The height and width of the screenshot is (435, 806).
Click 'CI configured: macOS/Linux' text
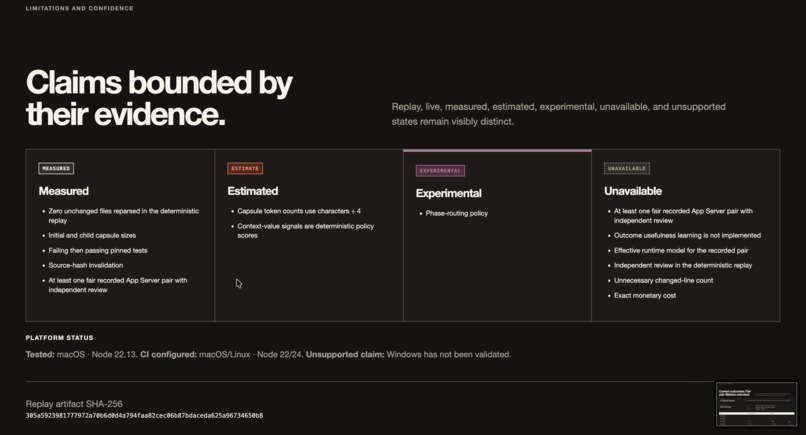tap(222, 354)
